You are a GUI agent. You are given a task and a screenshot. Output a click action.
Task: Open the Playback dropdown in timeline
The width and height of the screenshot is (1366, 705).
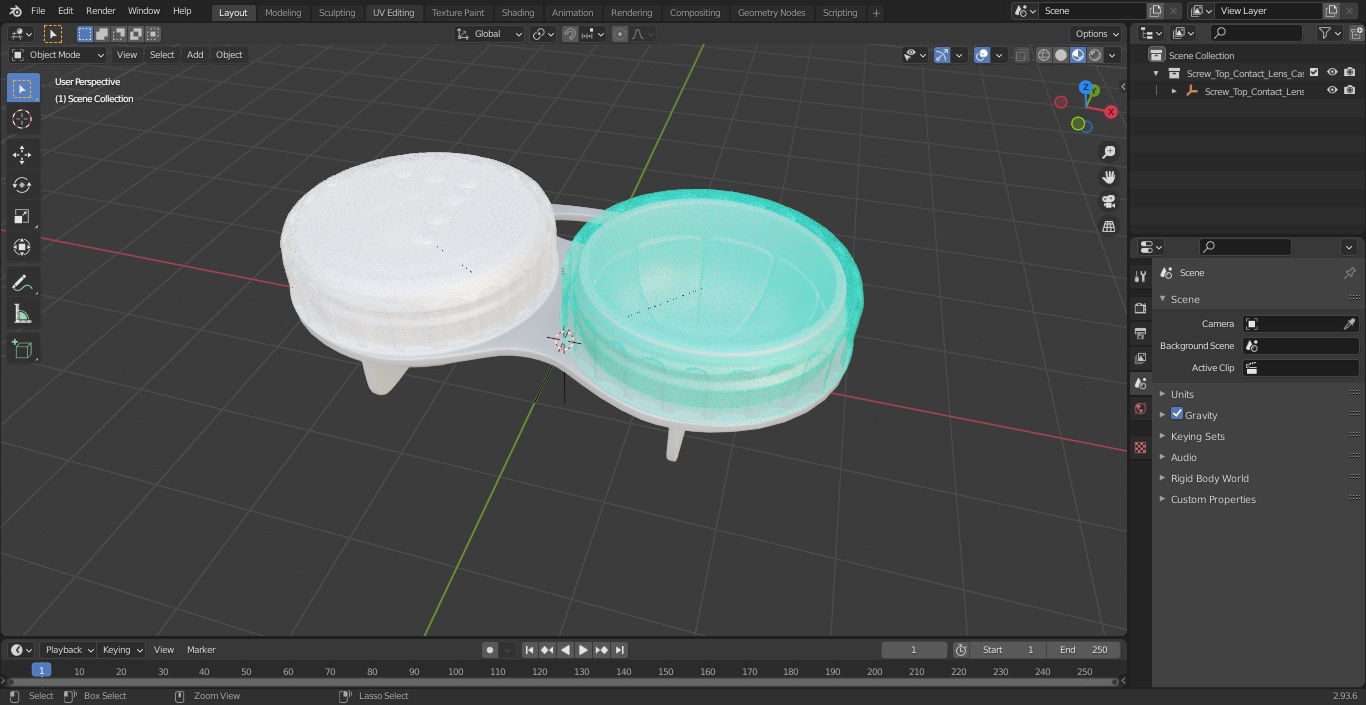69,650
